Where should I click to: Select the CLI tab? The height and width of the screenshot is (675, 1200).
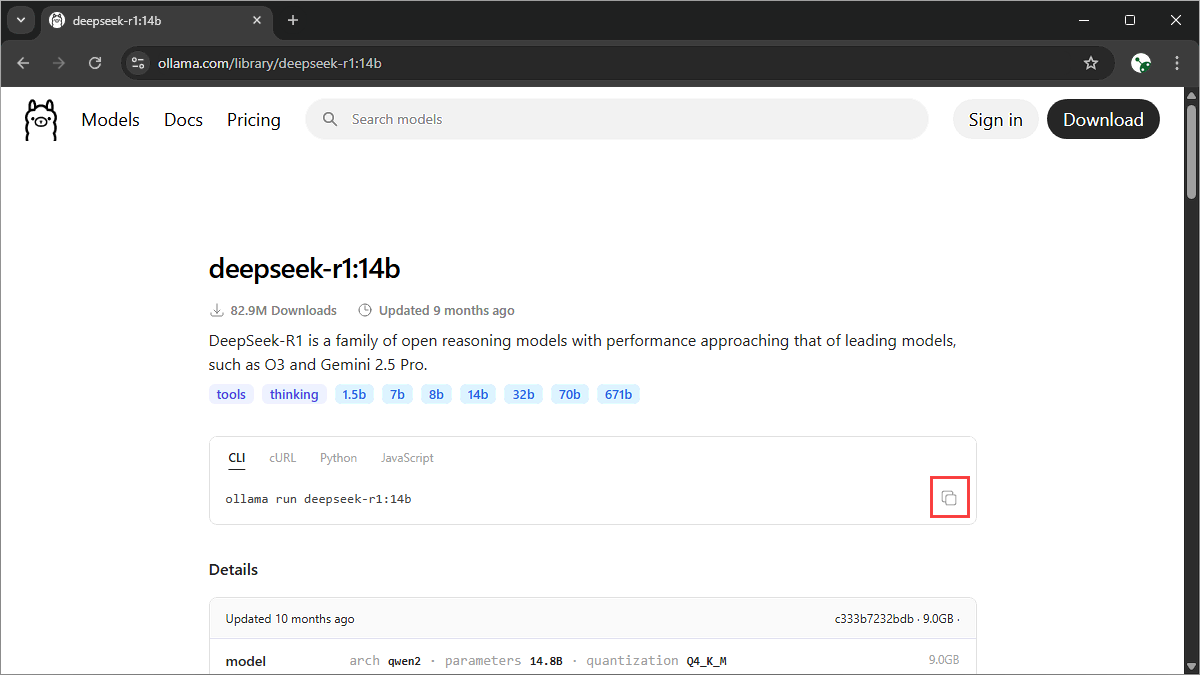(x=236, y=458)
